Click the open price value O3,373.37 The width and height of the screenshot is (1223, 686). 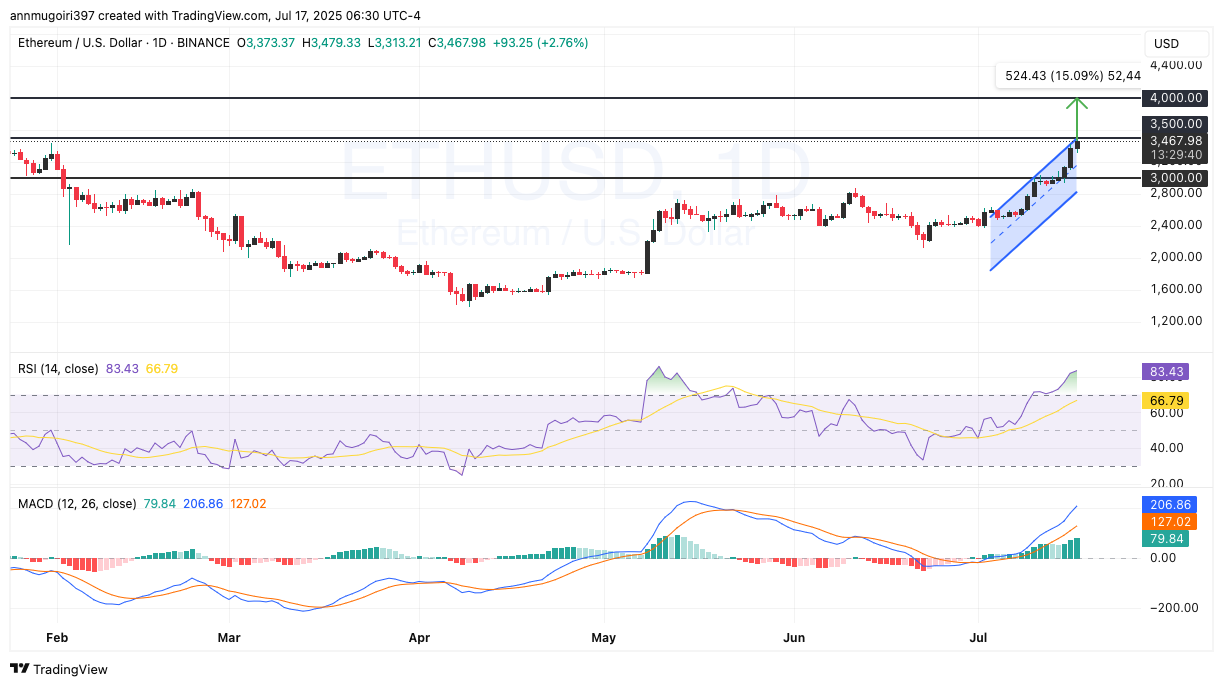coord(266,43)
